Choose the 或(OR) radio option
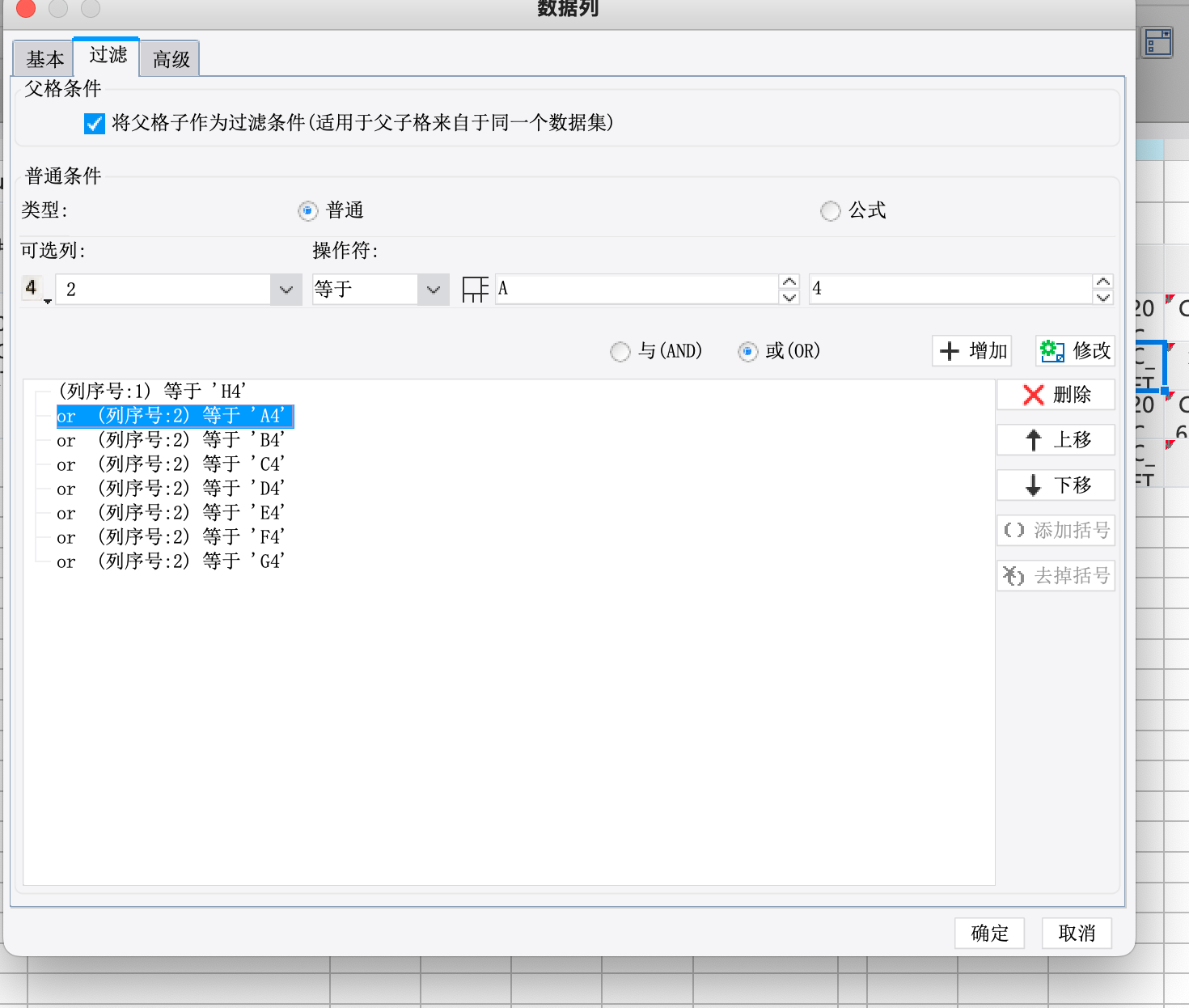 pos(748,352)
